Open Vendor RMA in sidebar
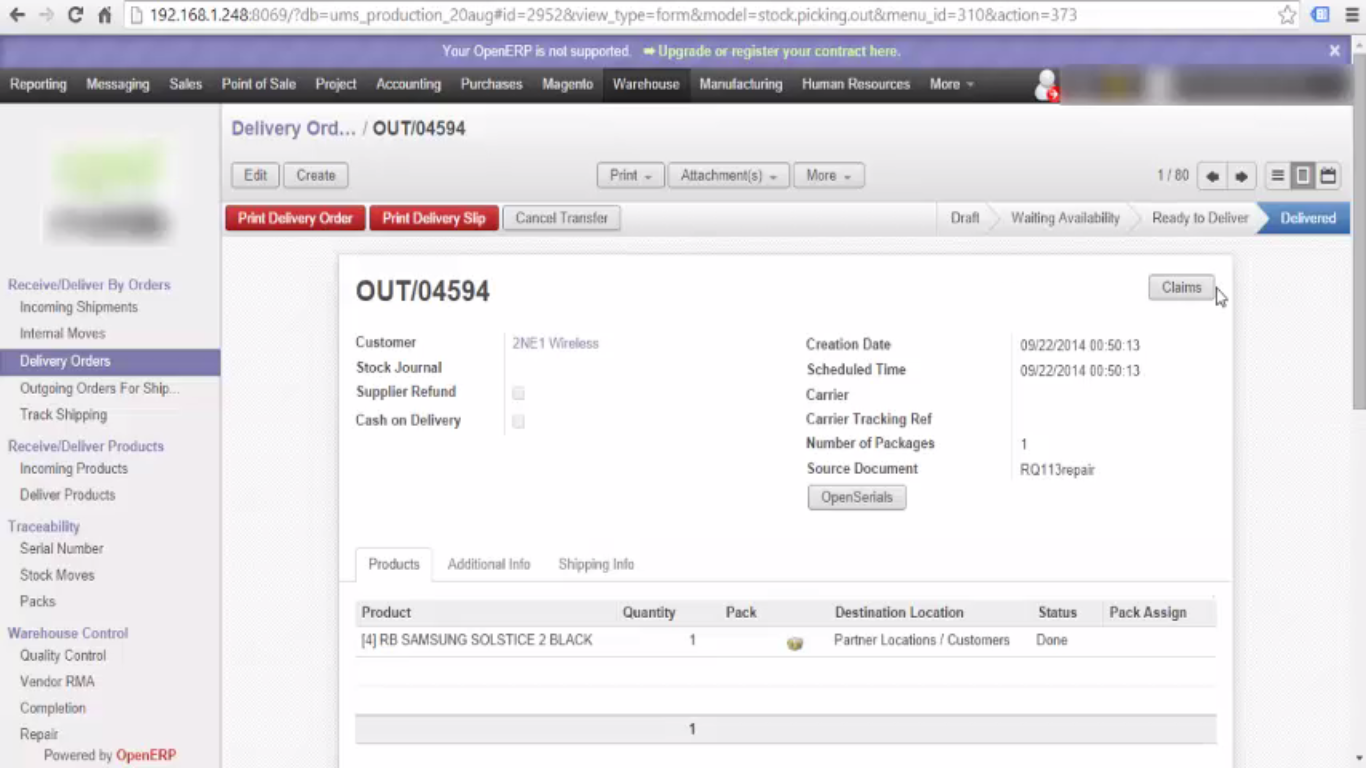 coord(57,681)
